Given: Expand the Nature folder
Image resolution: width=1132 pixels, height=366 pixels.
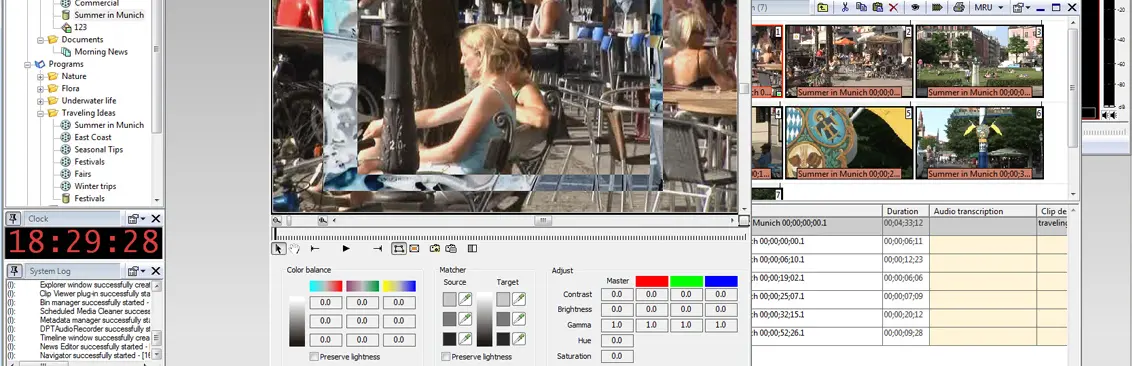Looking at the screenshot, I should coord(41,76).
